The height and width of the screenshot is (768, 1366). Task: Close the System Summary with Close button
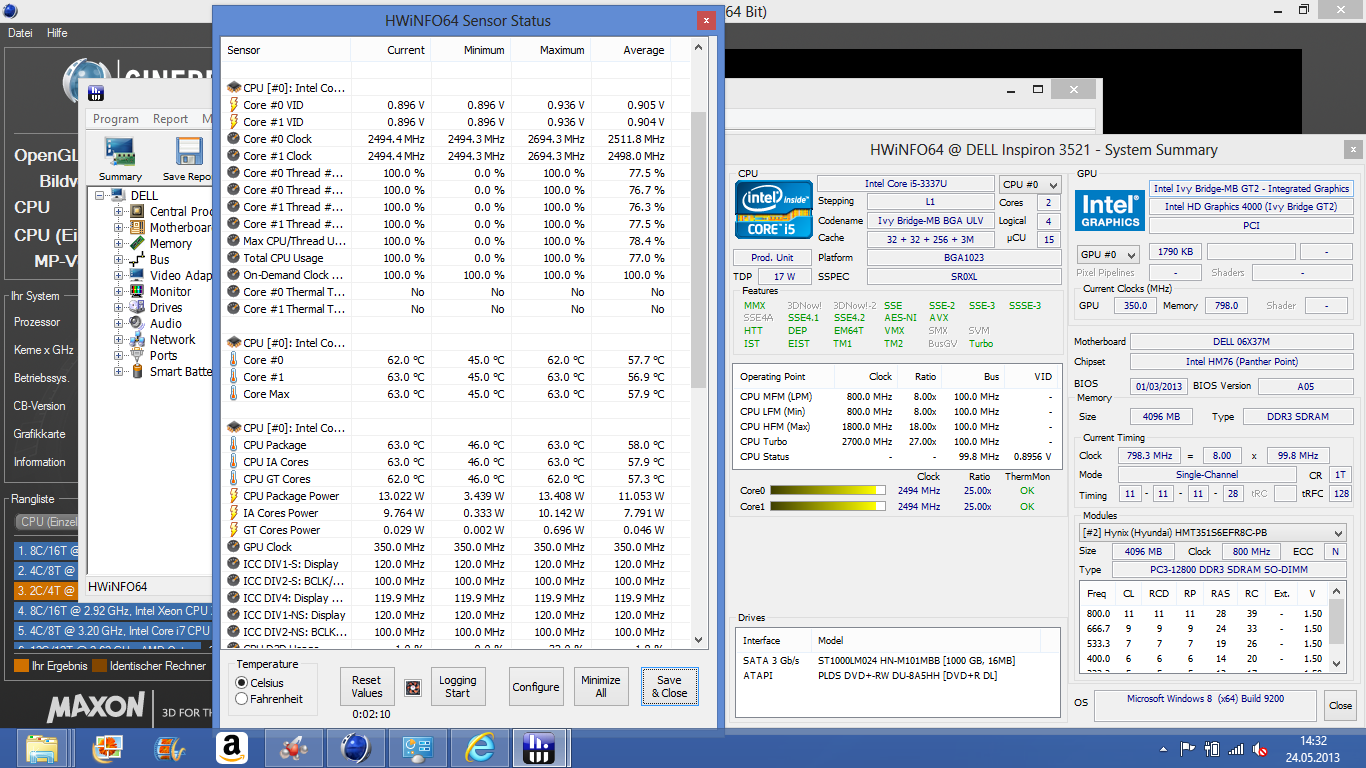[1340, 705]
